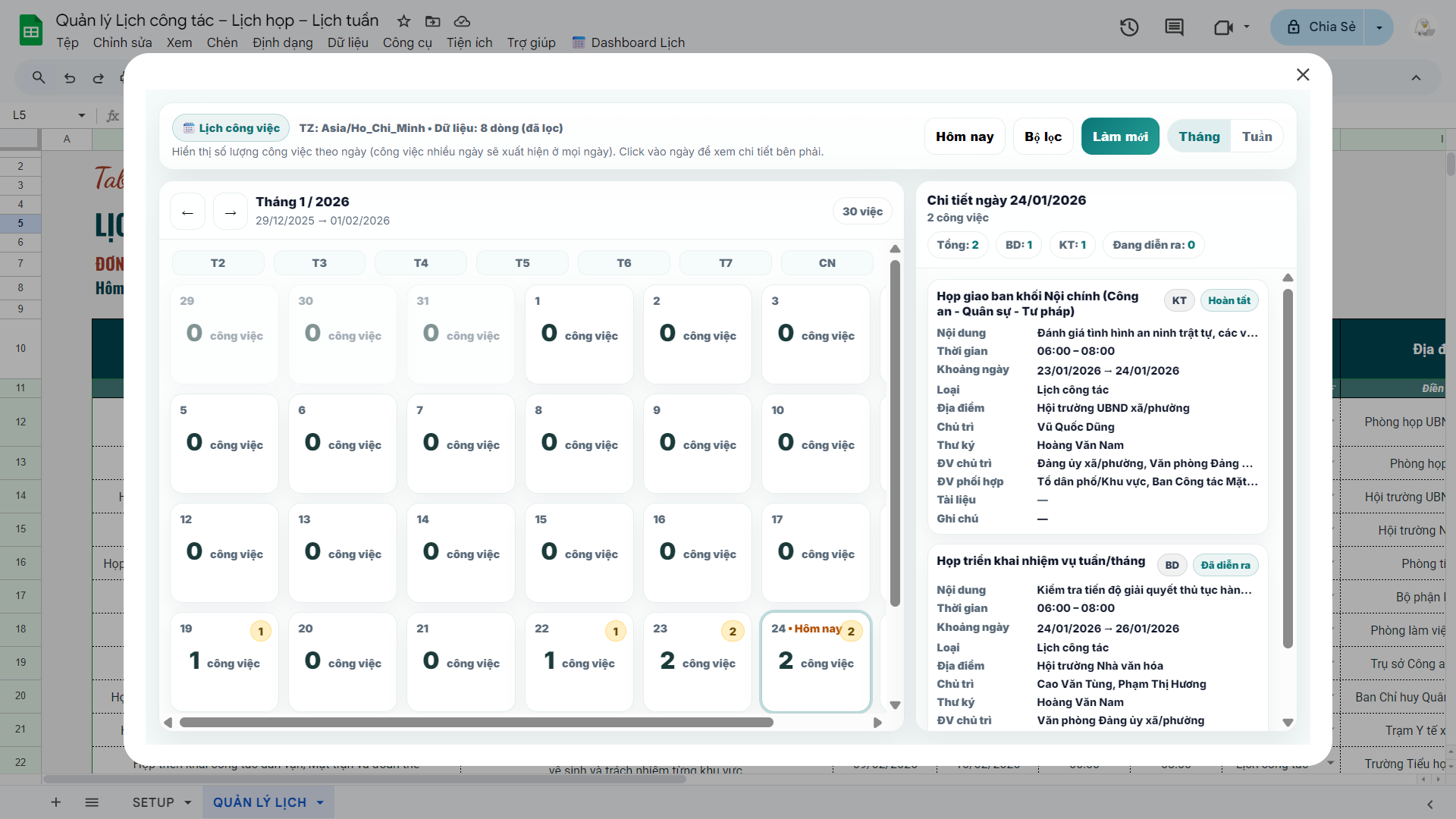This screenshot has height=819, width=1456.
Task: Switch calendar to Tháng view
Action: [1199, 136]
